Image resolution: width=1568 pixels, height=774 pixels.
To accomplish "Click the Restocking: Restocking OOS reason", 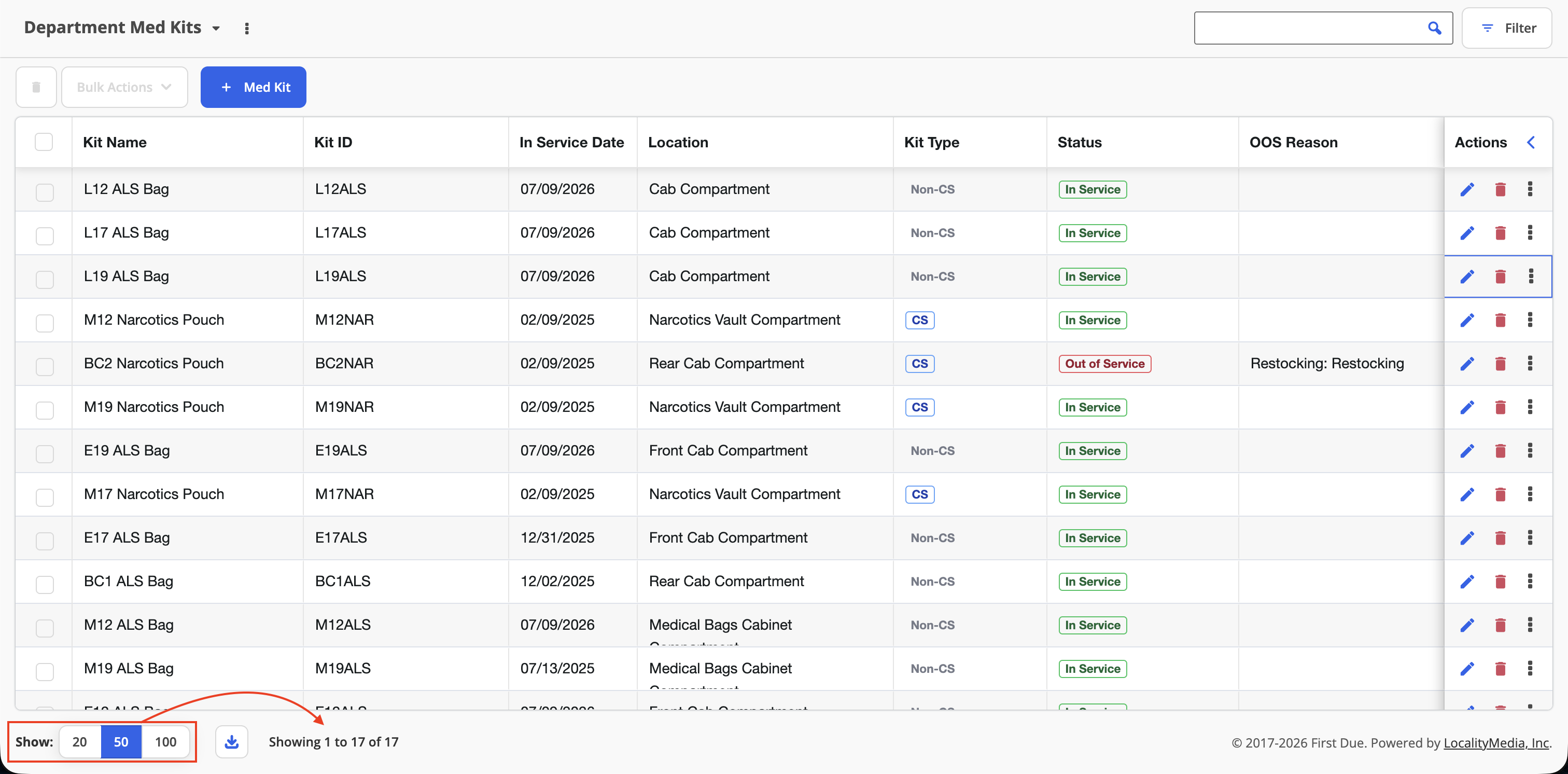I will coord(1327,364).
